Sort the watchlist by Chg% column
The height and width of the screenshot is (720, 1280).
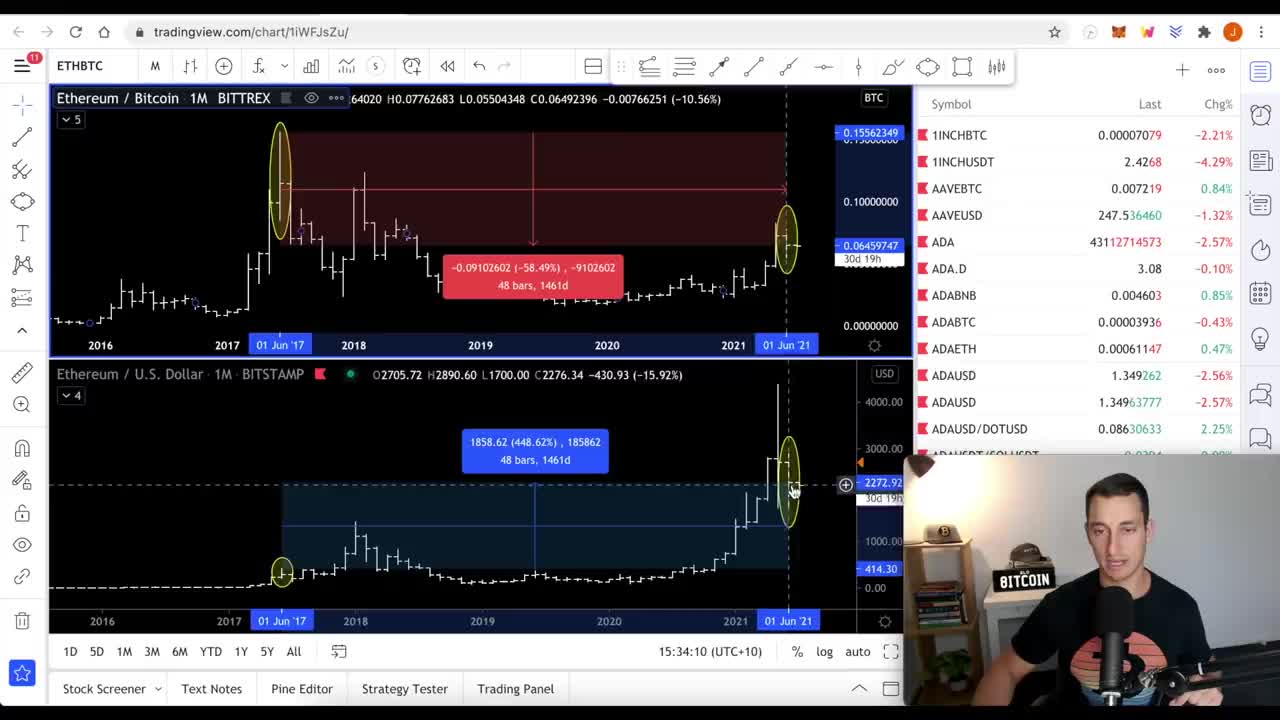1217,104
